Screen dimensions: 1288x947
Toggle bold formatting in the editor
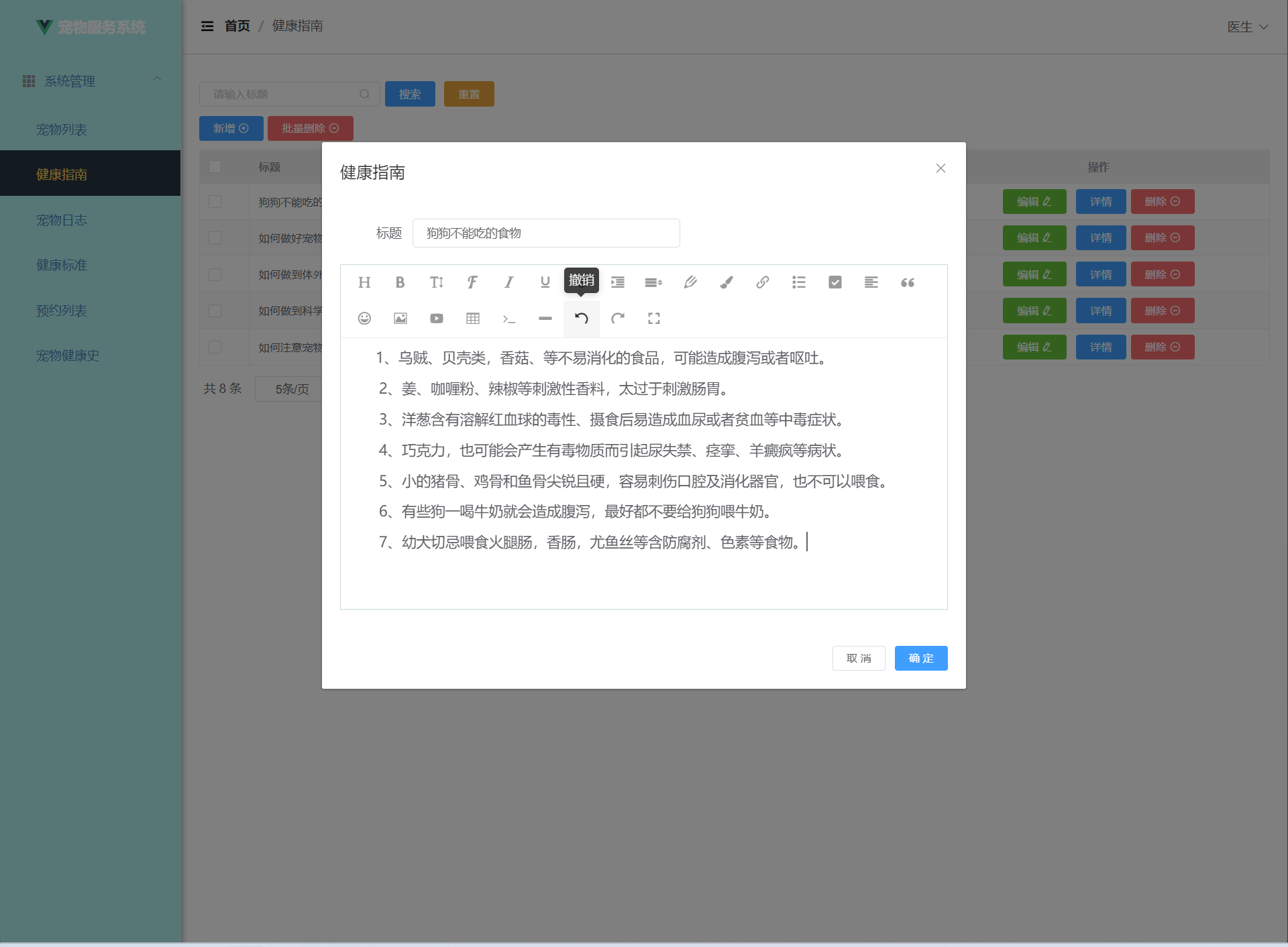400,282
